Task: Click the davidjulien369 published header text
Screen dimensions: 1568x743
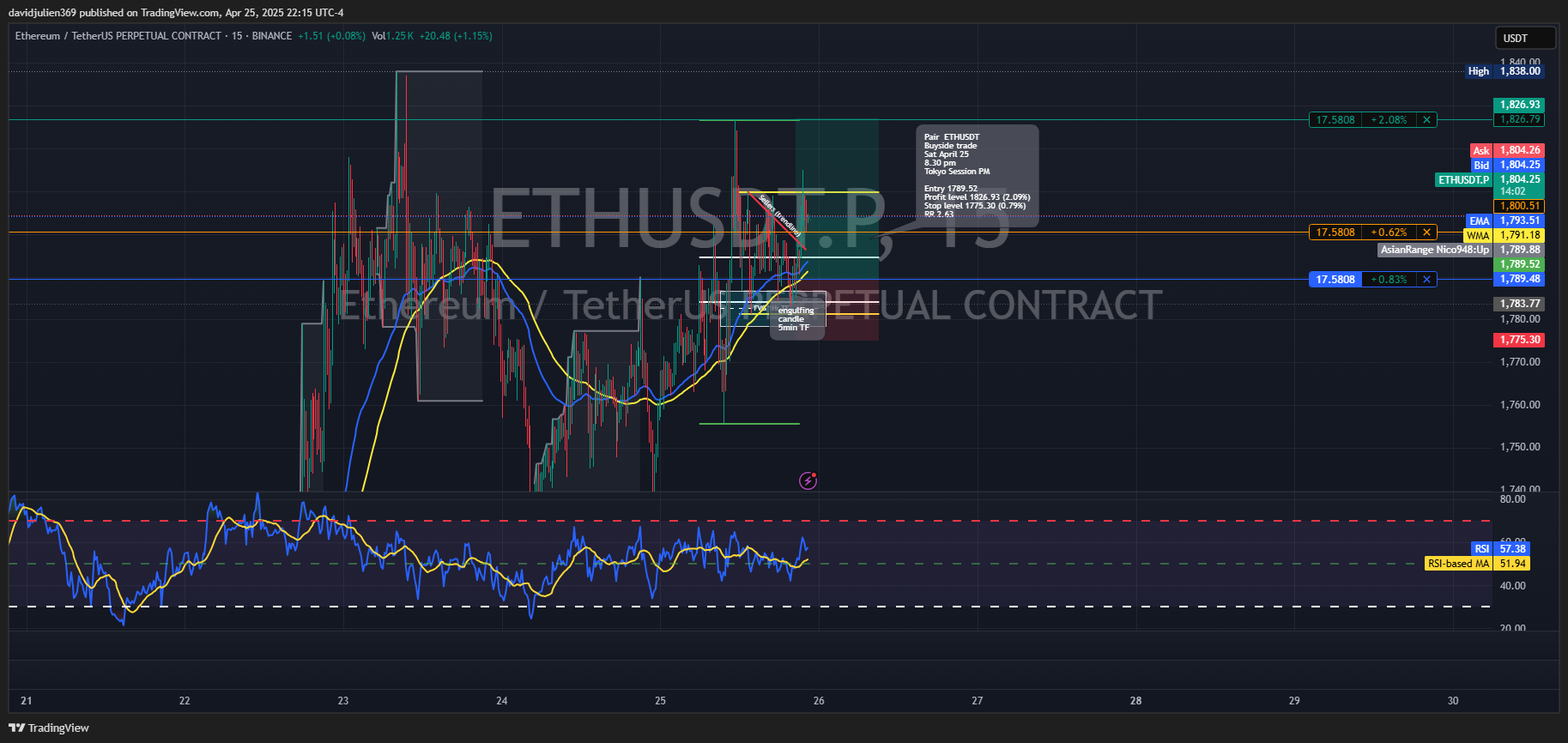Action: (176, 13)
